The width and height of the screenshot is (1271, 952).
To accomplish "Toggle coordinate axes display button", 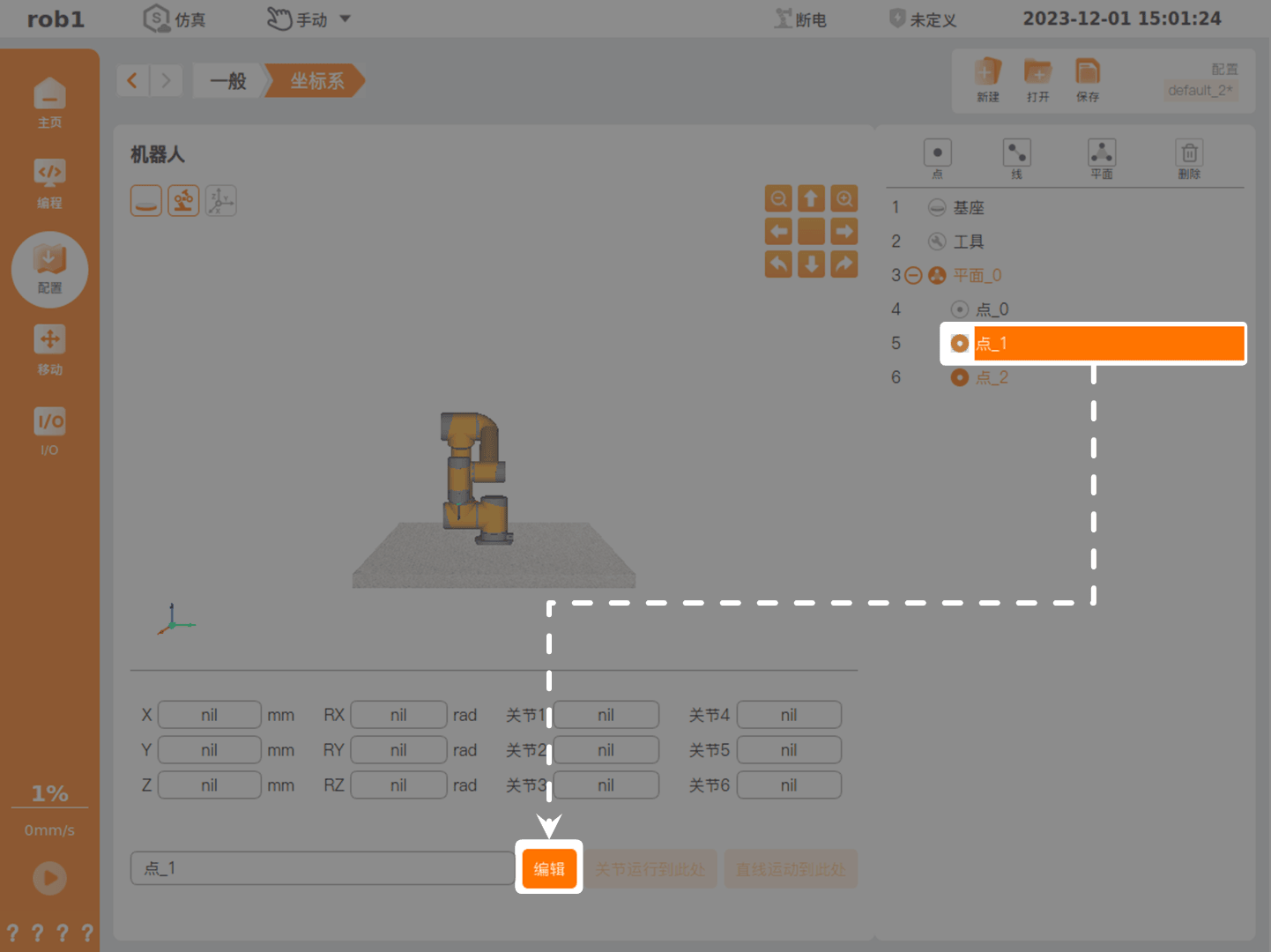I will pyautogui.click(x=220, y=201).
